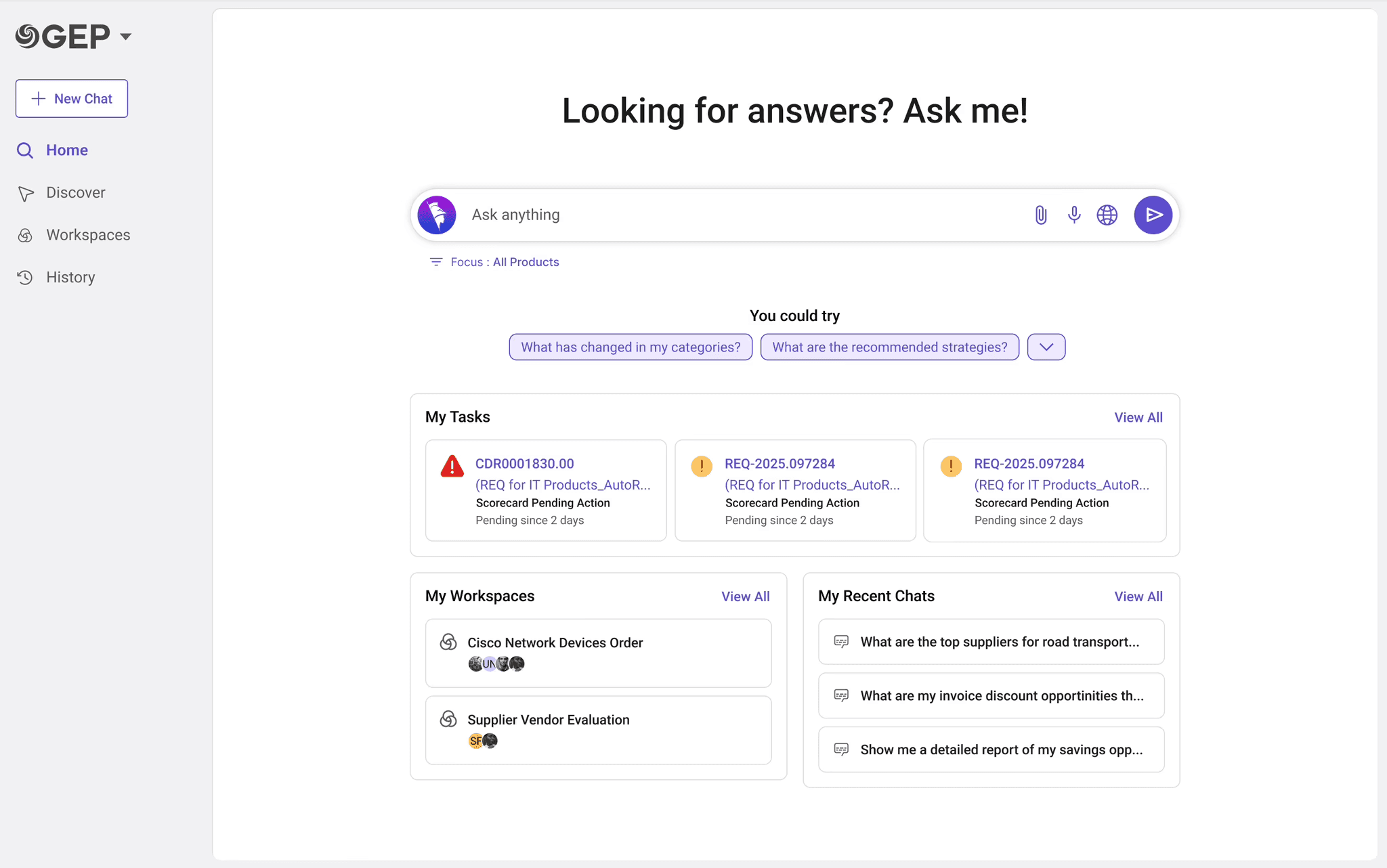Click the paperclip attachment icon
Image resolution: width=1387 pixels, height=868 pixels.
click(x=1041, y=215)
